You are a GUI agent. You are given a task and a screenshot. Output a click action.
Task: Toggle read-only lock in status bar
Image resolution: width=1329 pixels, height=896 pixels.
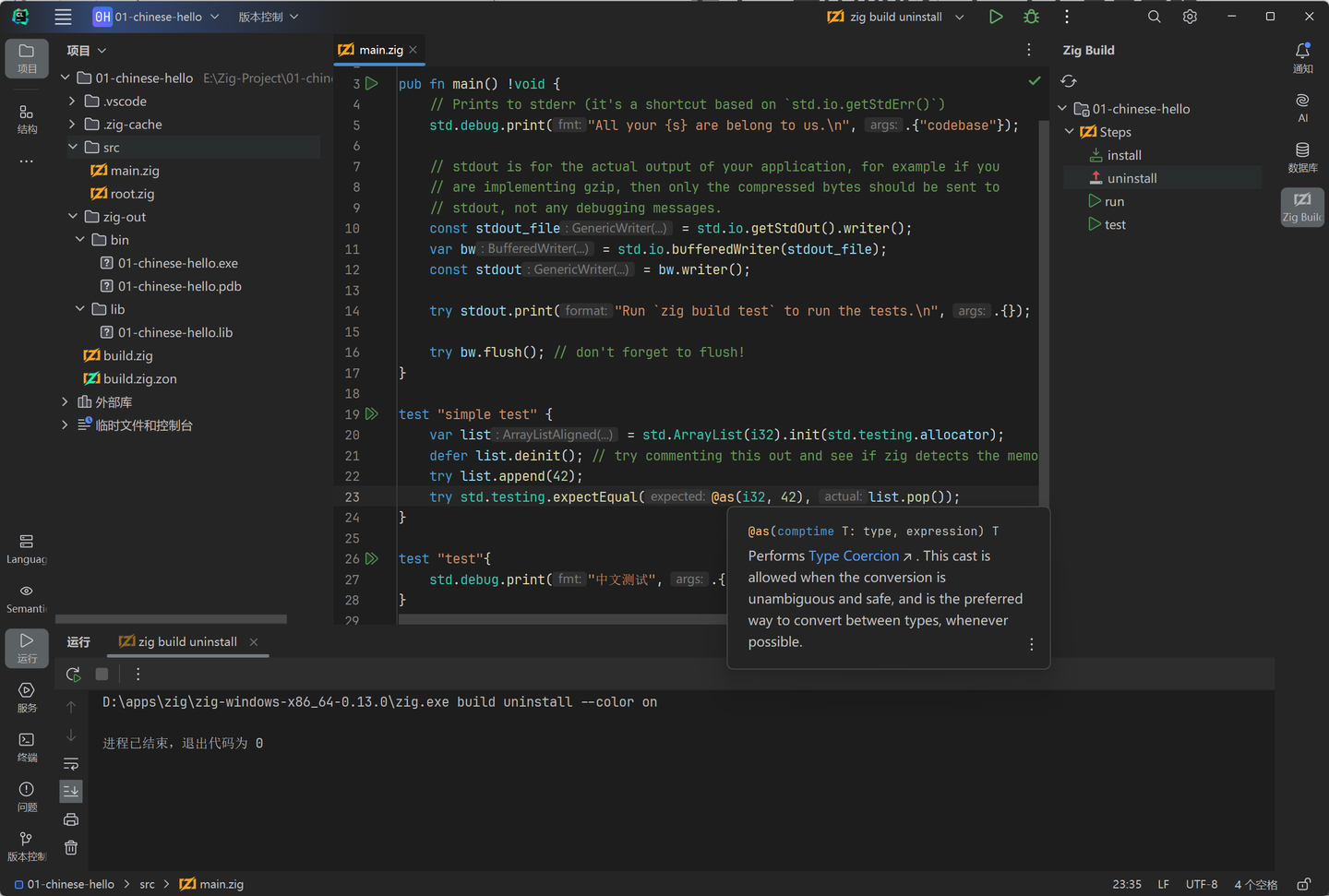click(x=1303, y=884)
